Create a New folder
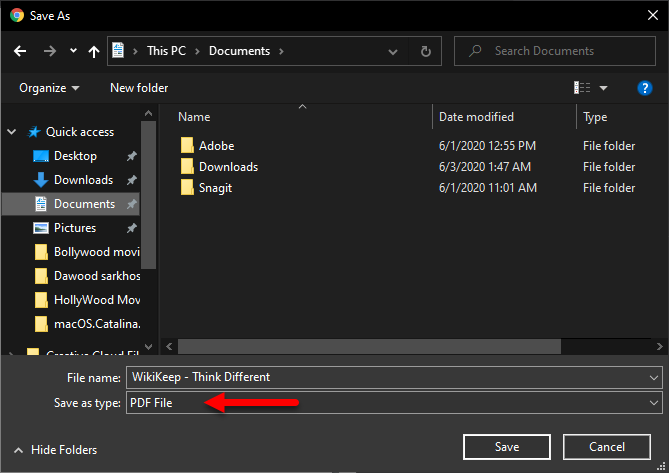 (x=139, y=88)
